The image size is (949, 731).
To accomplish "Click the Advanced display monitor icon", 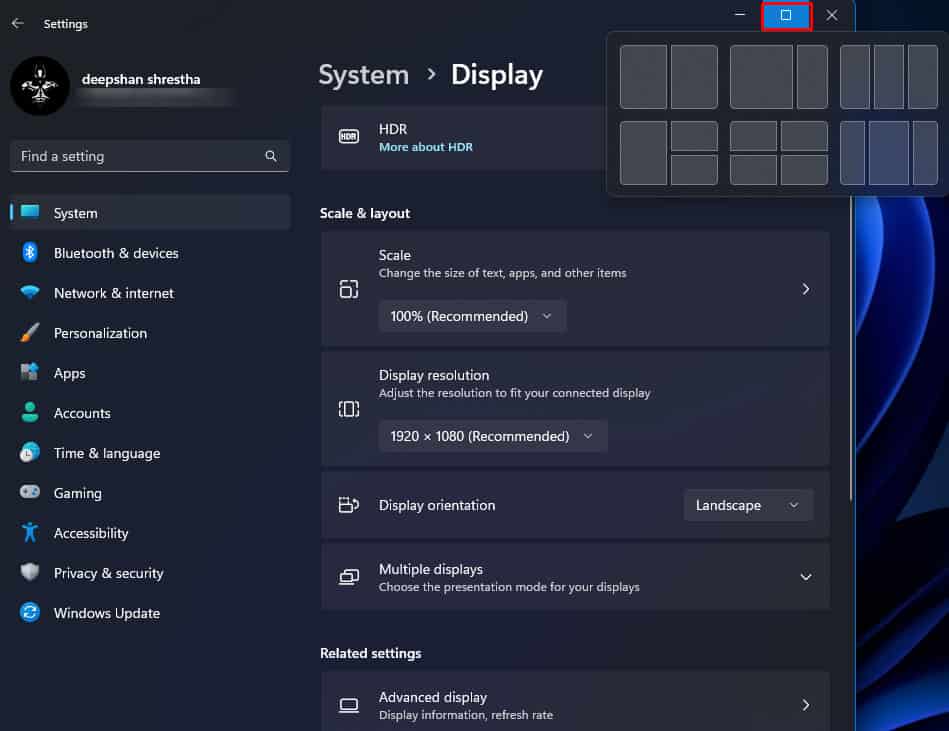I will click(x=349, y=705).
